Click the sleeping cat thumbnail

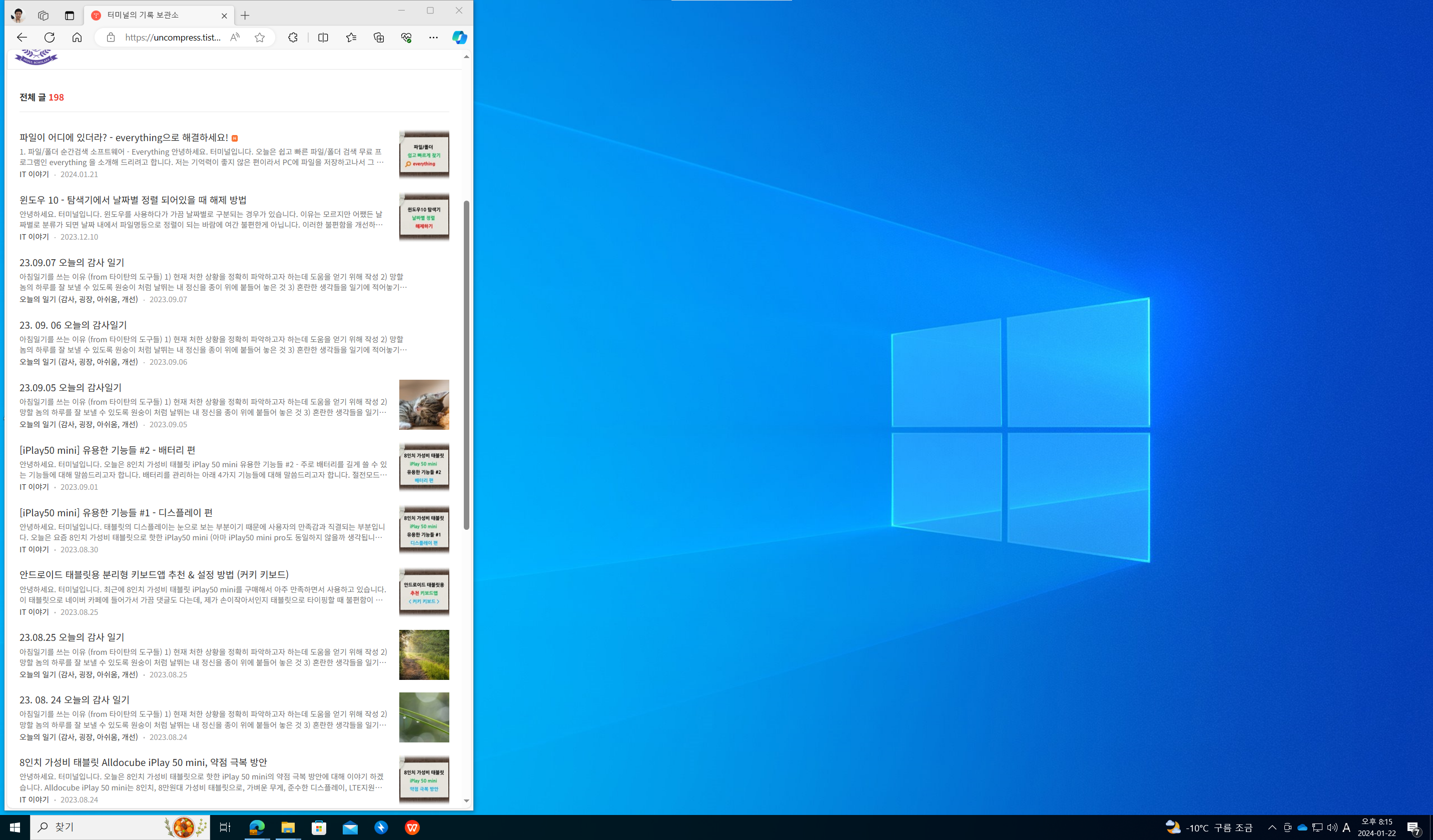[x=424, y=404]
